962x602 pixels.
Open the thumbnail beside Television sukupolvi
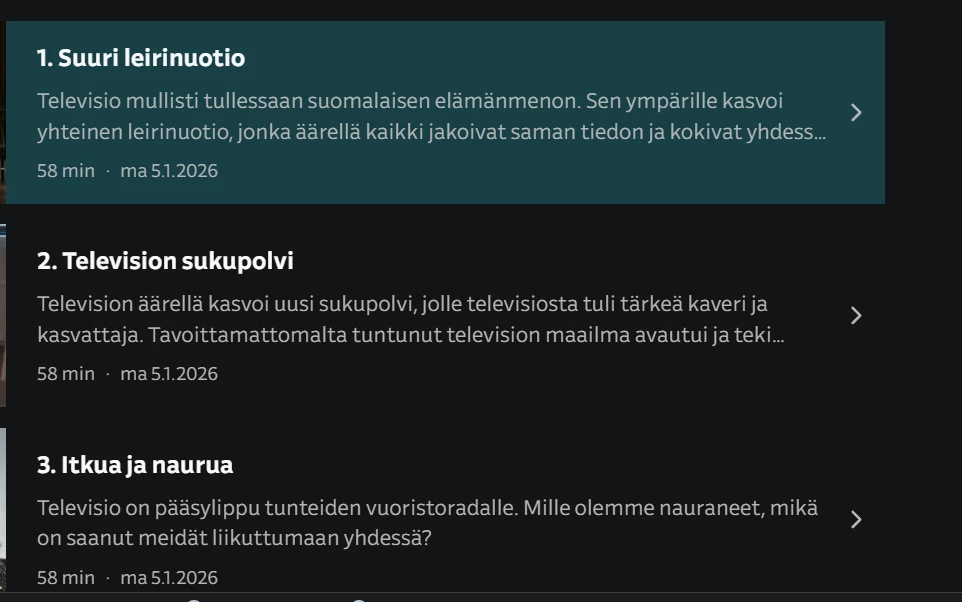(x=3, y=315)
